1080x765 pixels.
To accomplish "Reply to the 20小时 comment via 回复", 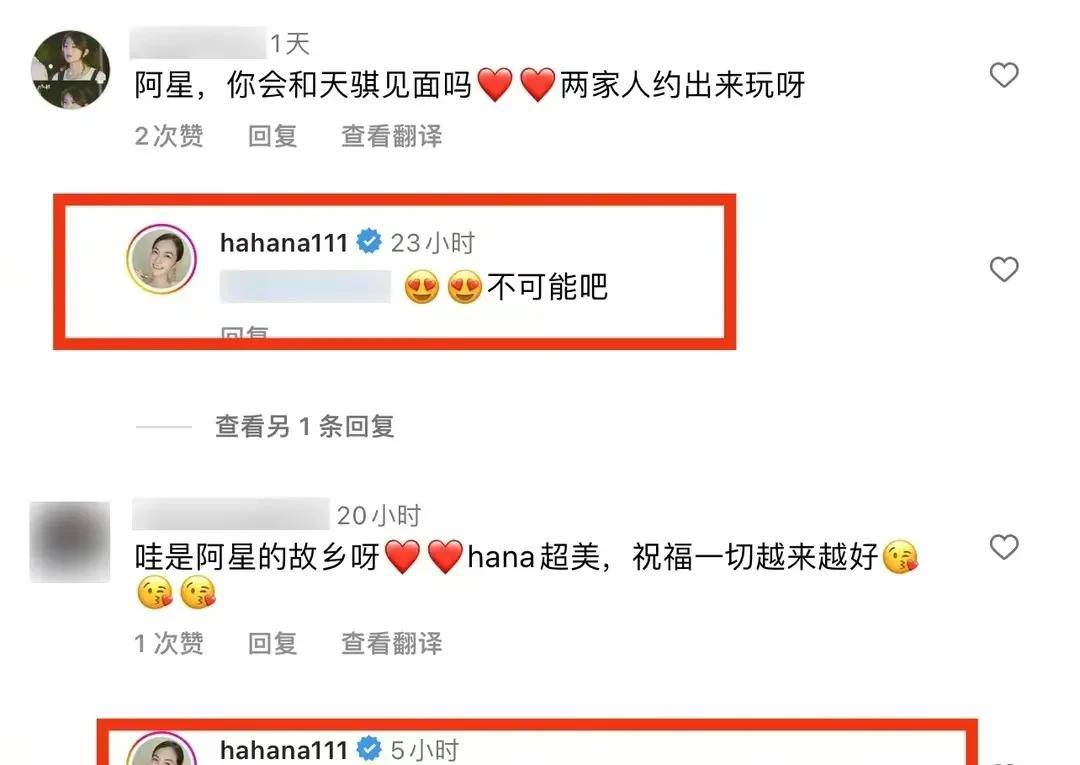I will (x=273, y=643).
